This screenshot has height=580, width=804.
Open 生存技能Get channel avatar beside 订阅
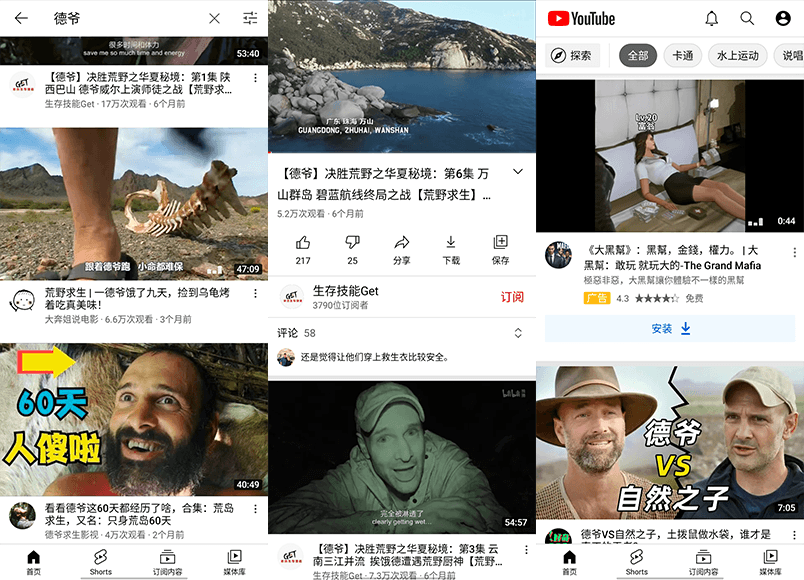pos(292,297)
